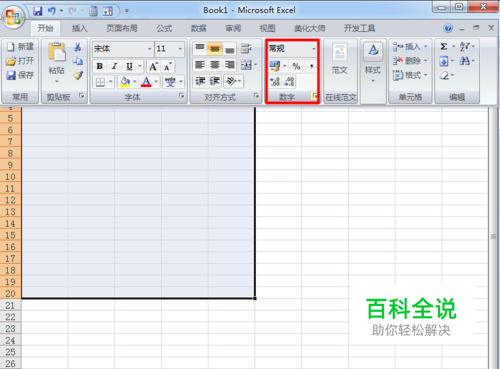500x369 pixels.
Task: Toggle underline formatting
Action: click(x=129, y=66)
